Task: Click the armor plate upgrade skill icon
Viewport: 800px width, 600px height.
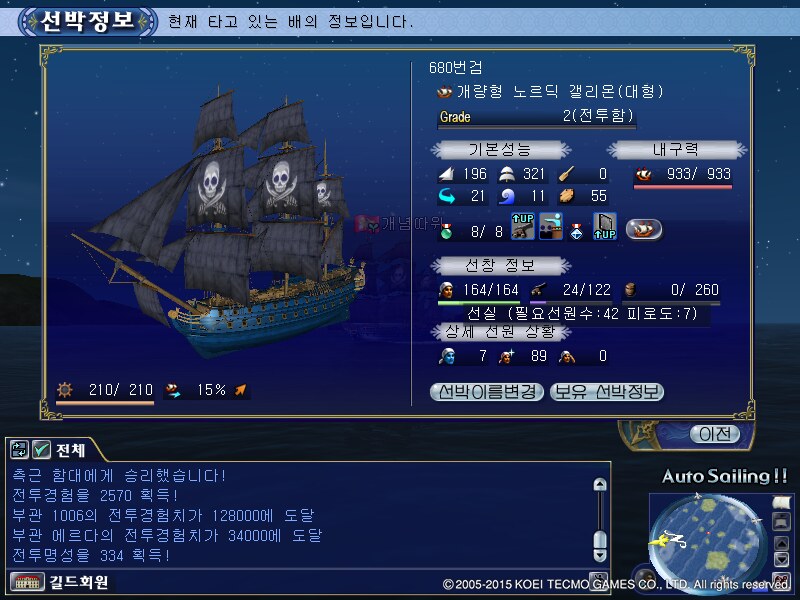Action: 605,227
